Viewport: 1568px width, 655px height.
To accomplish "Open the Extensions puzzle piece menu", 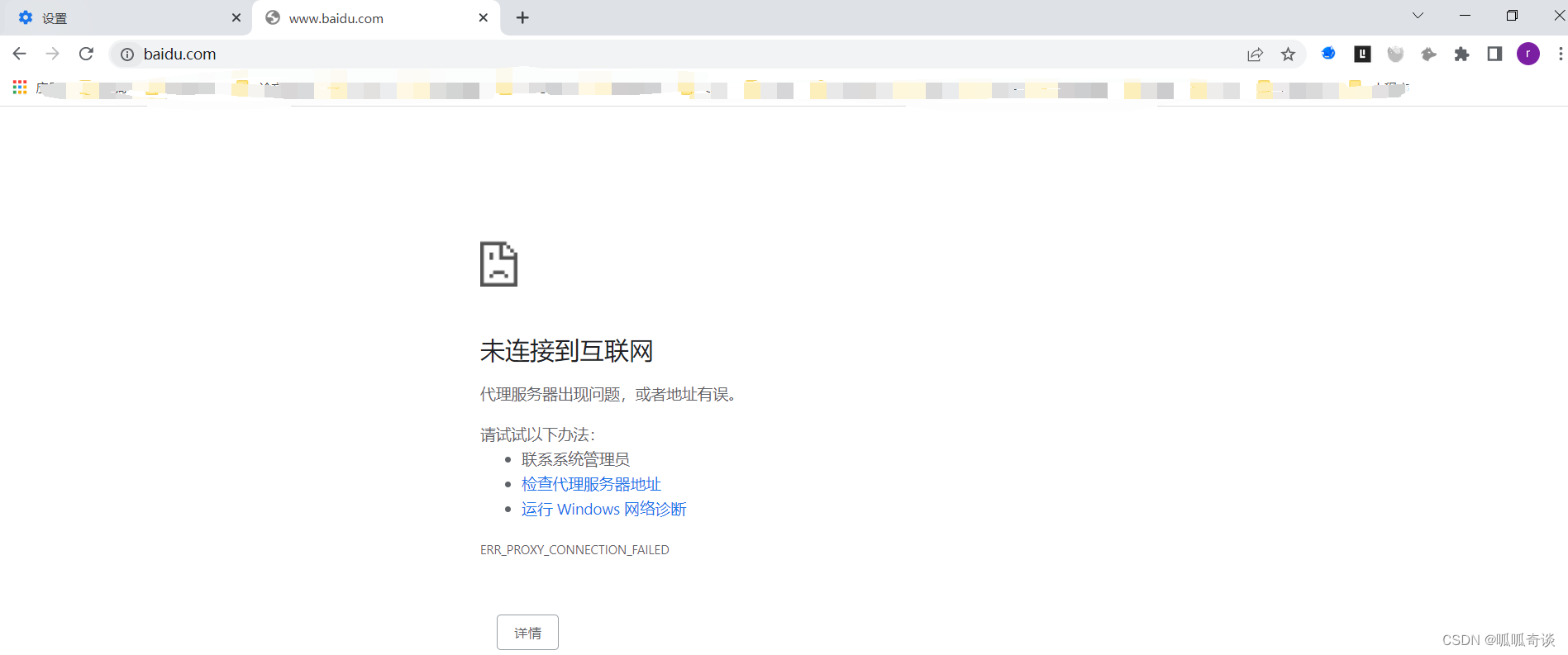I will 1461,55.
